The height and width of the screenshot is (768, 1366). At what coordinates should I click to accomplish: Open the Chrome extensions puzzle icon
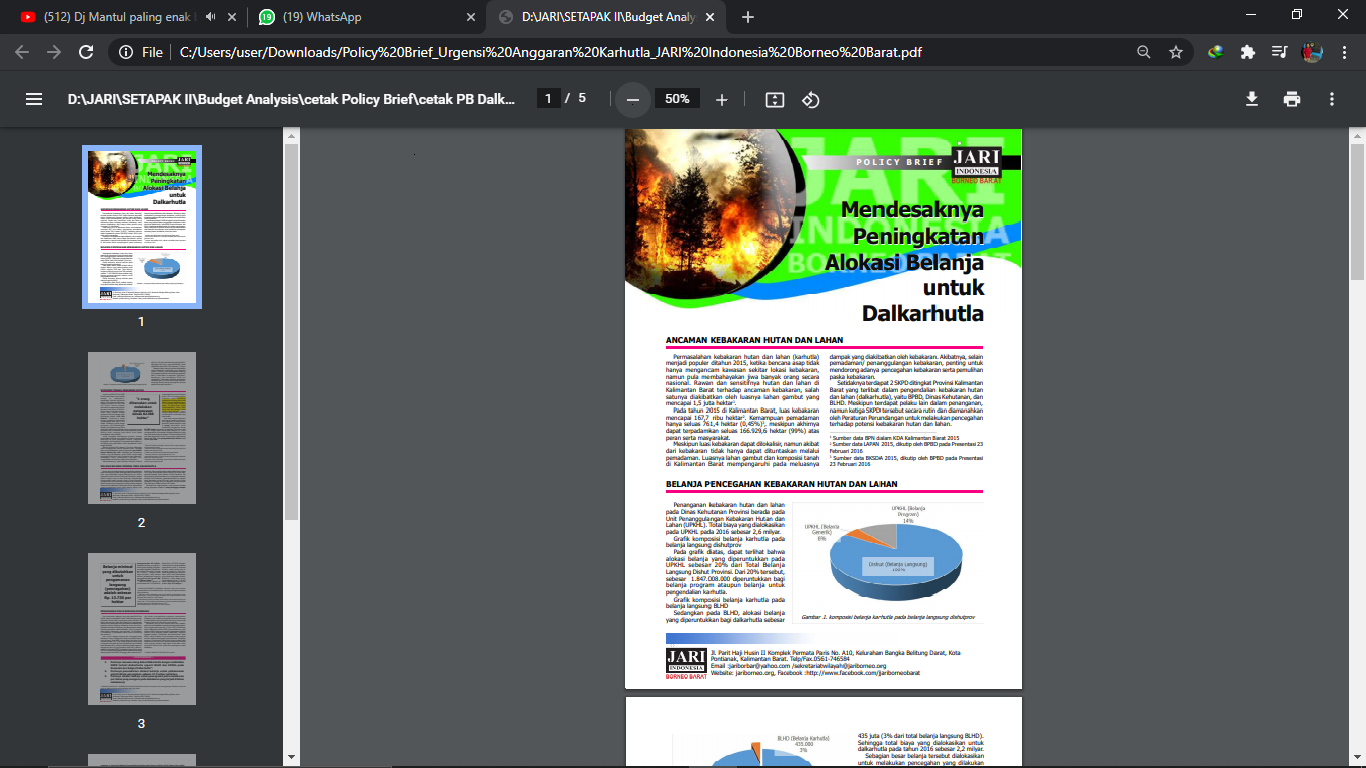click(1247, 52)
